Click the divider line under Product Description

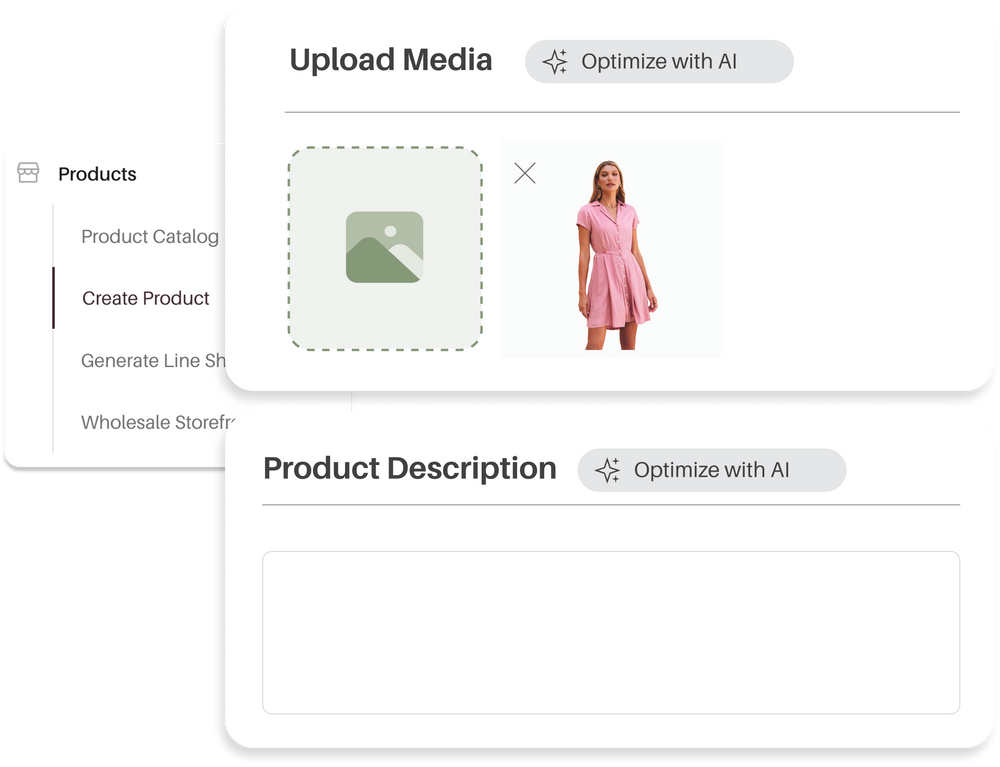(610, 505)
